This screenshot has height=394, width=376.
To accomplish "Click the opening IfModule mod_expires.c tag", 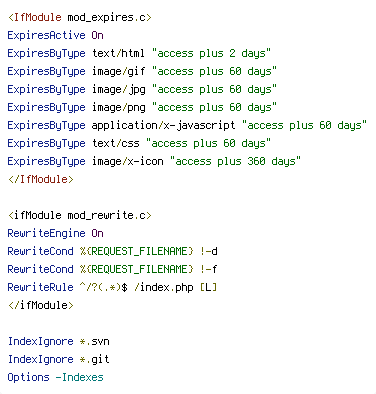I will 80,17.
